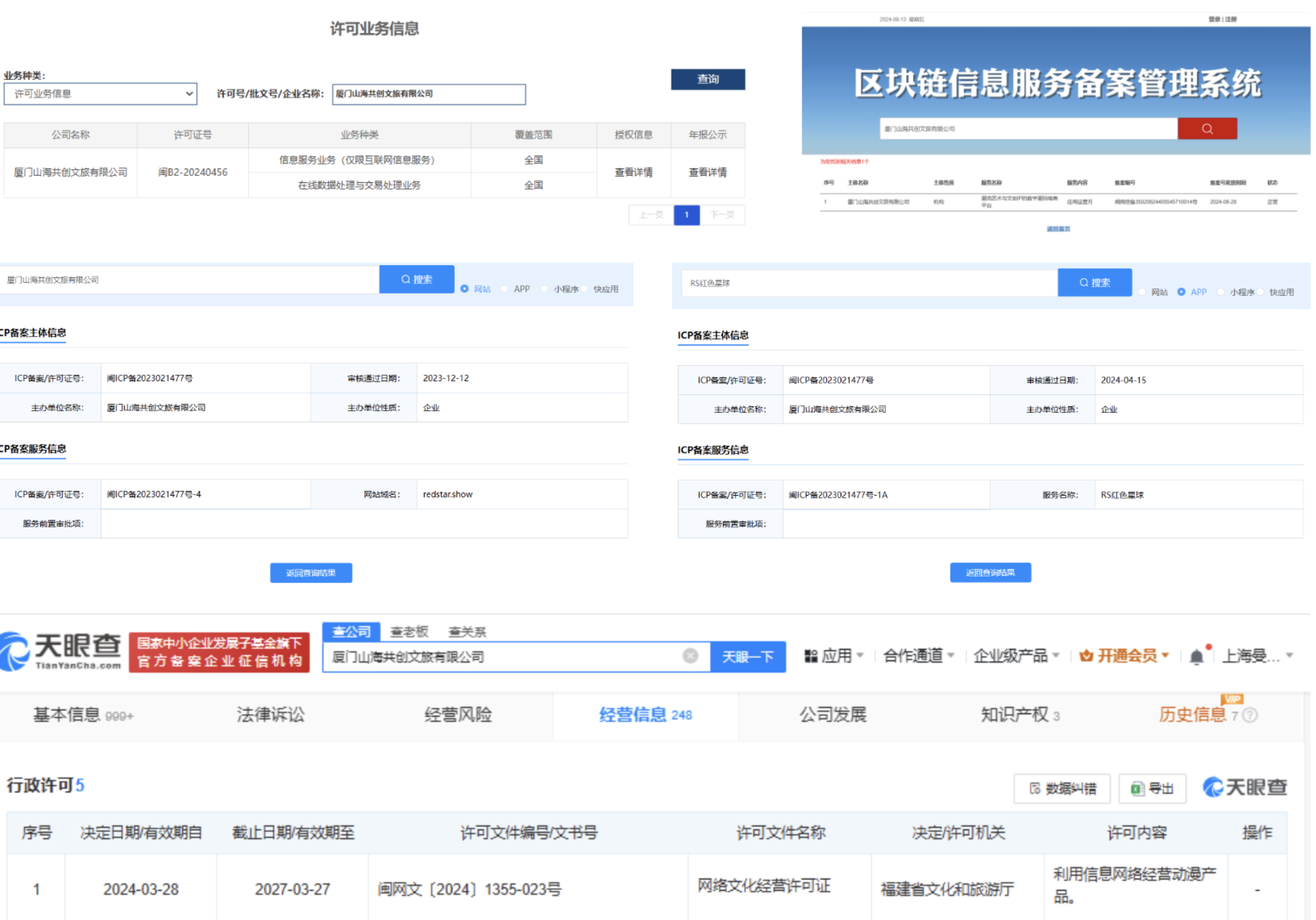1316x920 pixels.
Task: Focus the RS红色星球 search input
Action: pyautogui.click(x=870, y=283)
